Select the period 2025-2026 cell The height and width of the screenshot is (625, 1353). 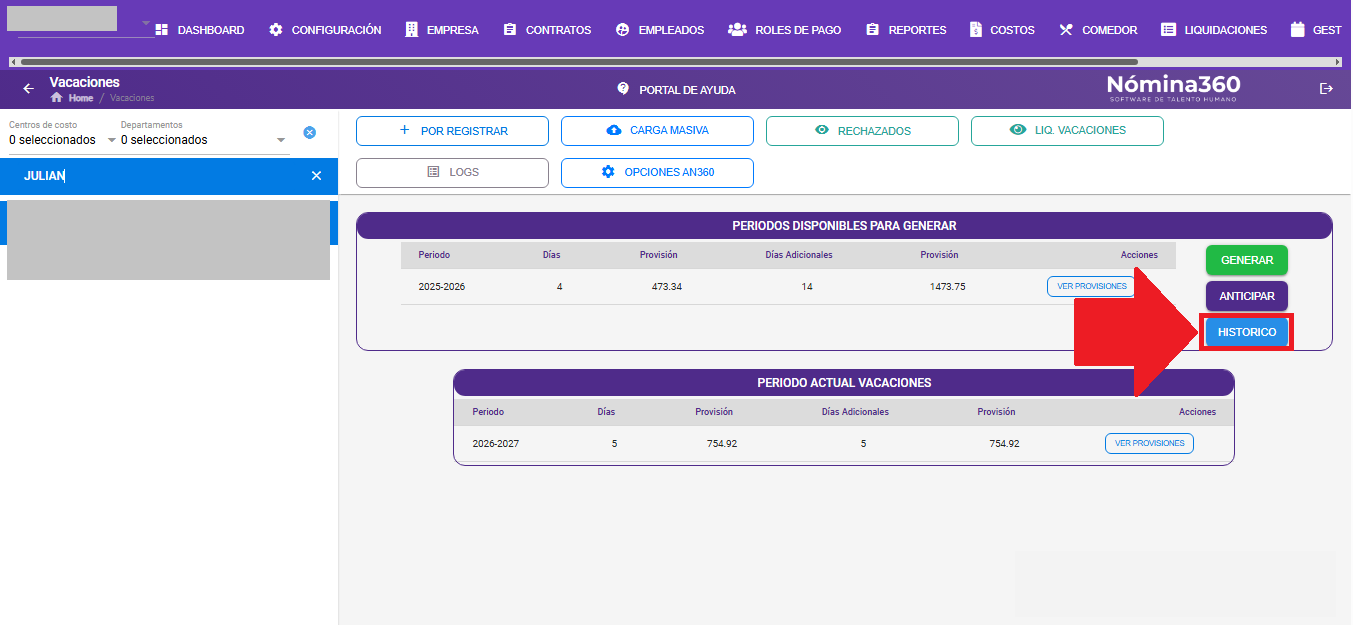441,287
